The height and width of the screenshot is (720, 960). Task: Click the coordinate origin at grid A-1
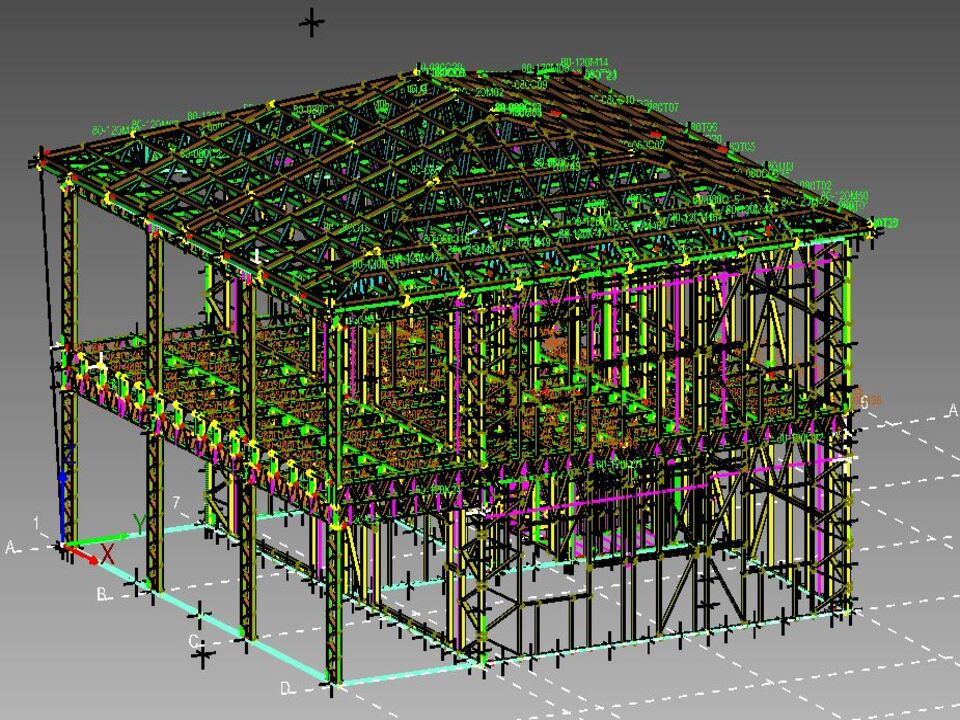point(63,545)
